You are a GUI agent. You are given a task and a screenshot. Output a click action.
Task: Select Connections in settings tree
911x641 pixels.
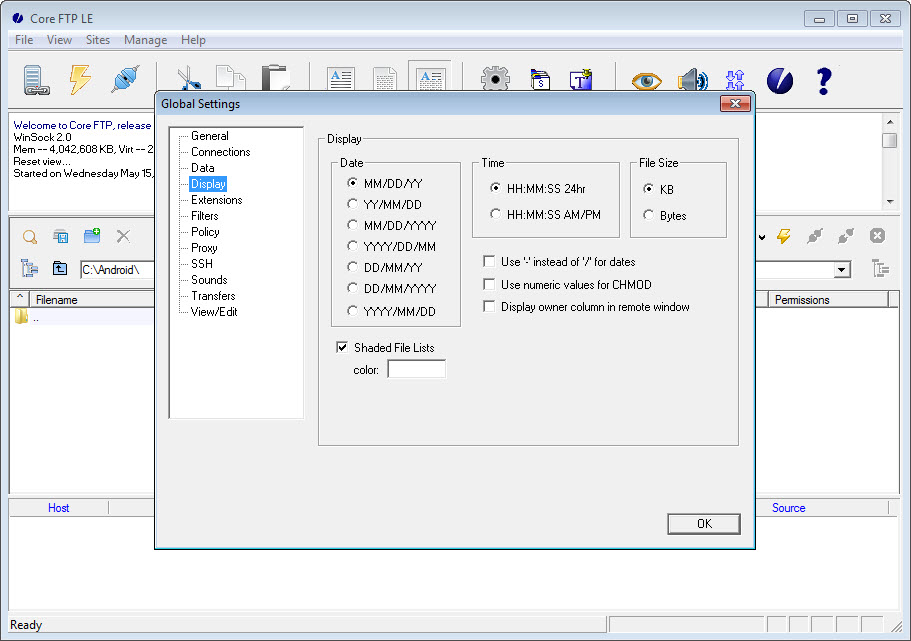(221, 152)
